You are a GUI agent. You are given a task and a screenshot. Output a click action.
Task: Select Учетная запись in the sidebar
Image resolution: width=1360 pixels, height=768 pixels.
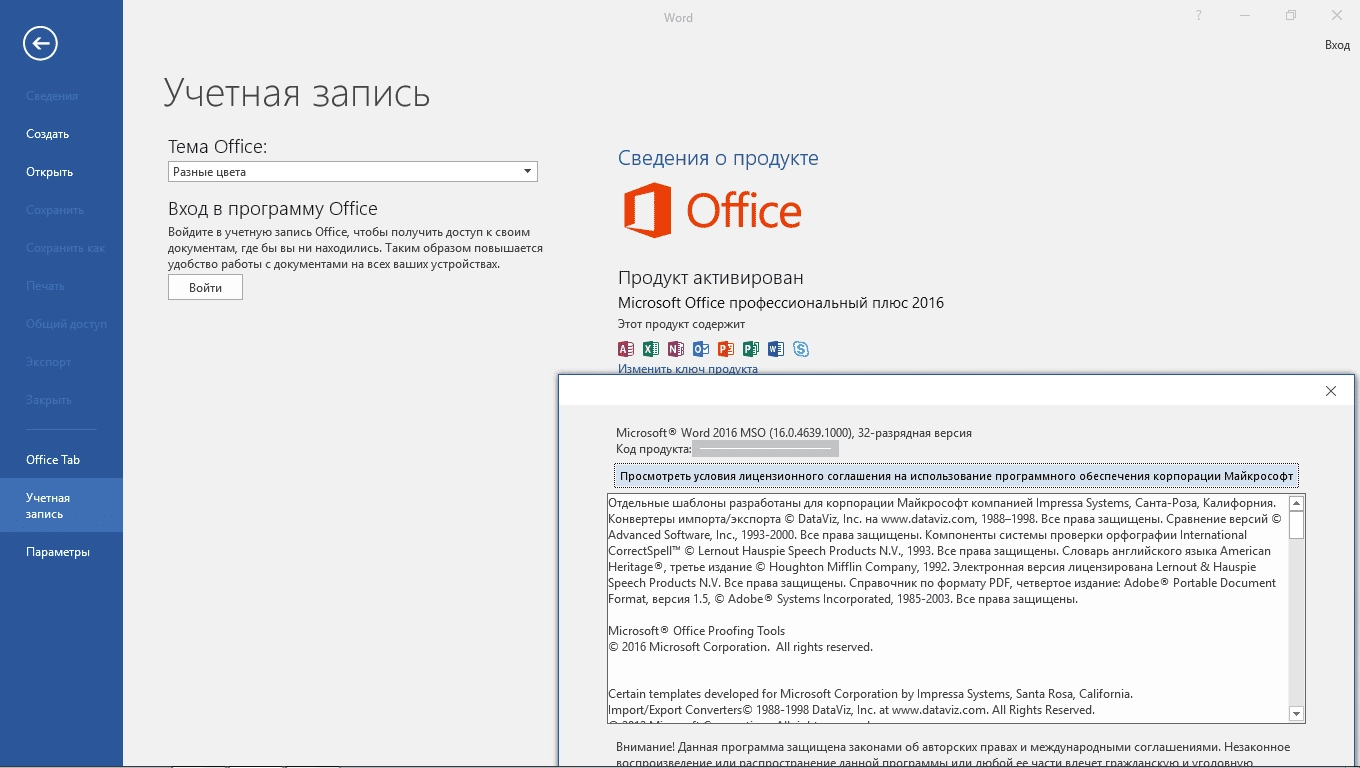click(x=61, y=505)
